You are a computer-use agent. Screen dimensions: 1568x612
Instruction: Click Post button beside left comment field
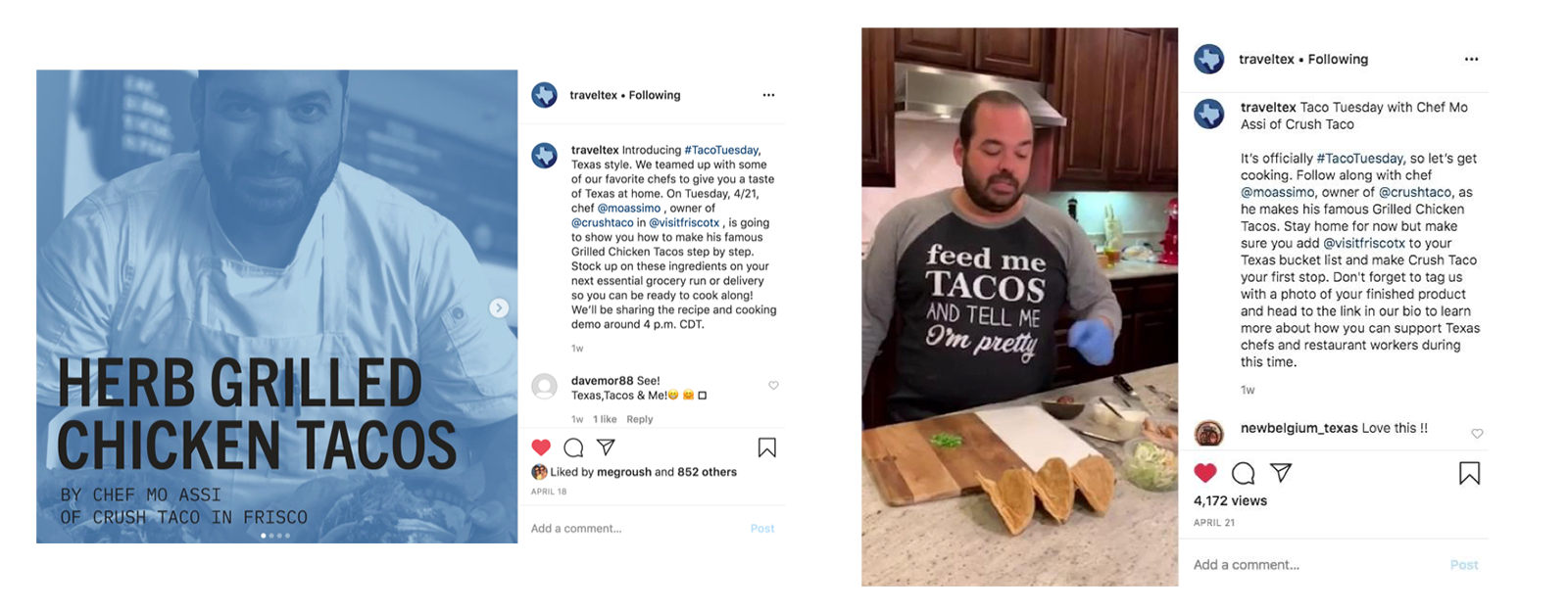762,529
